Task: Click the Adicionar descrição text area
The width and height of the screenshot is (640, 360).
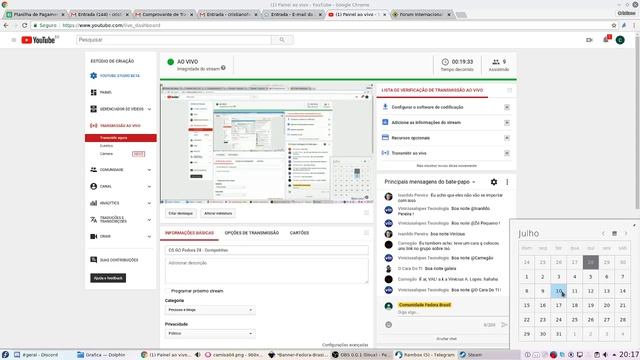Action: coord(267,271)
